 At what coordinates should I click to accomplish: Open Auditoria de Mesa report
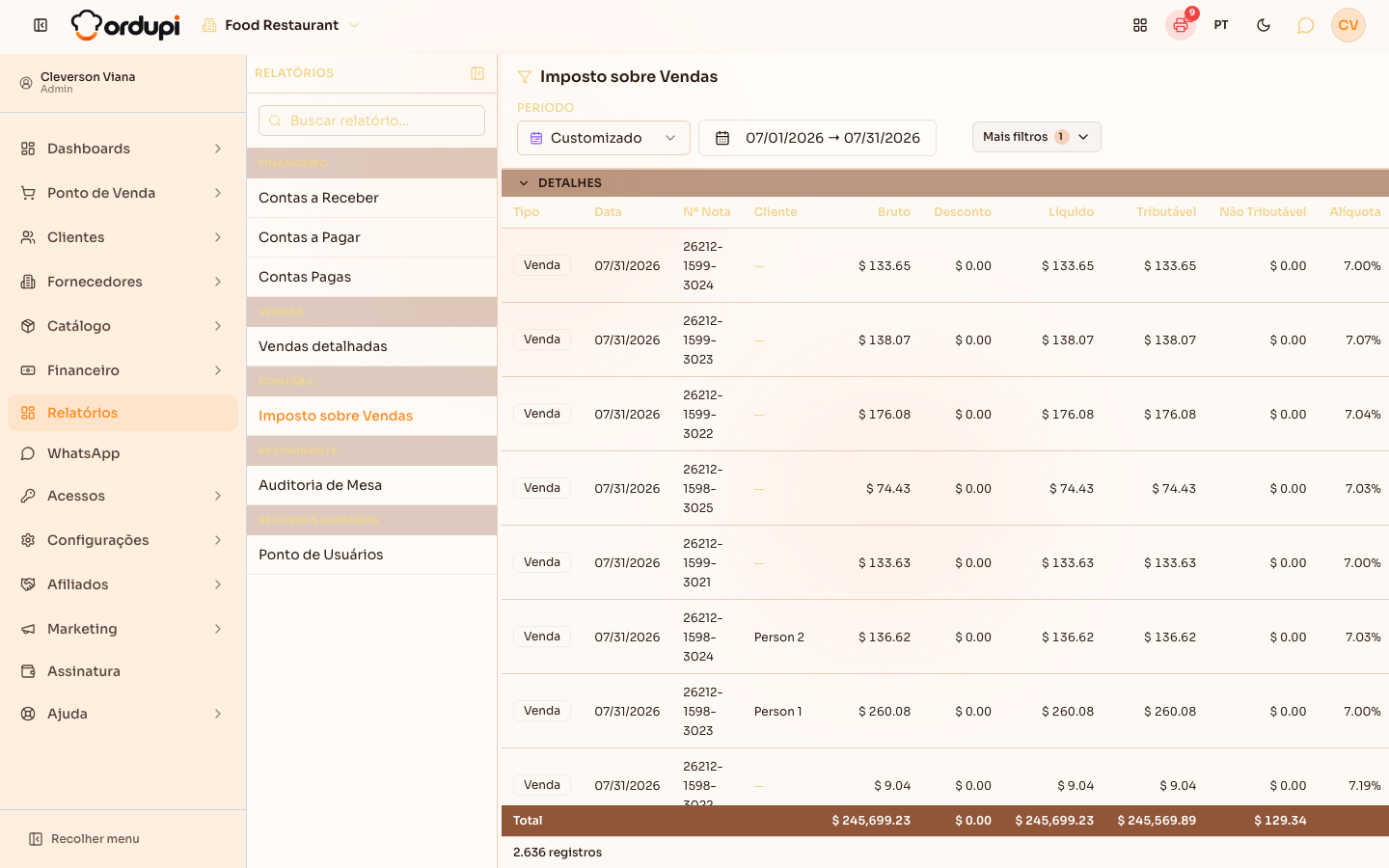click(x=371, y=485)
